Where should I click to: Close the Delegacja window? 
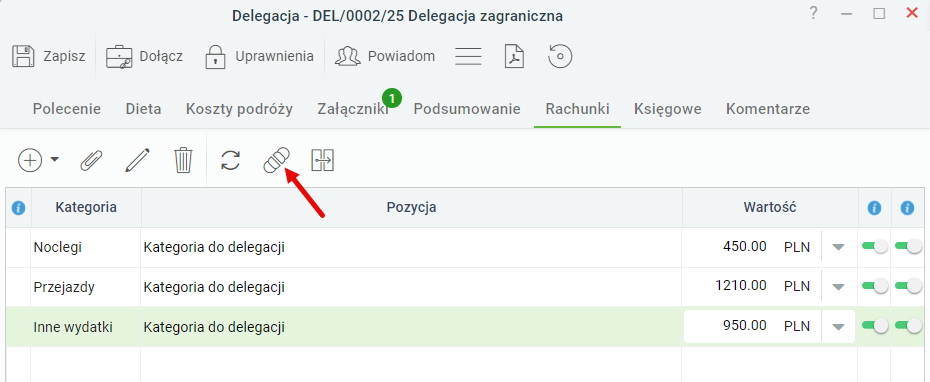coord(912,13)
